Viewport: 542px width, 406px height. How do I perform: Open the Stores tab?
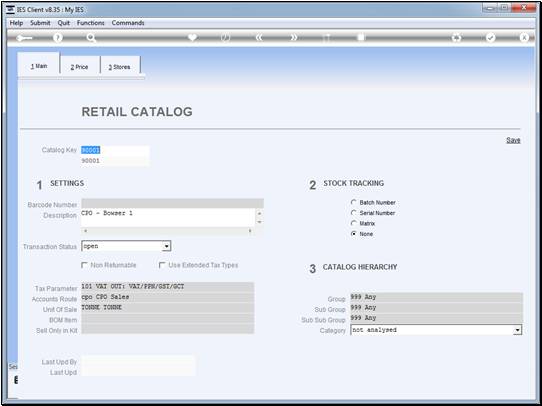[120, 67]
